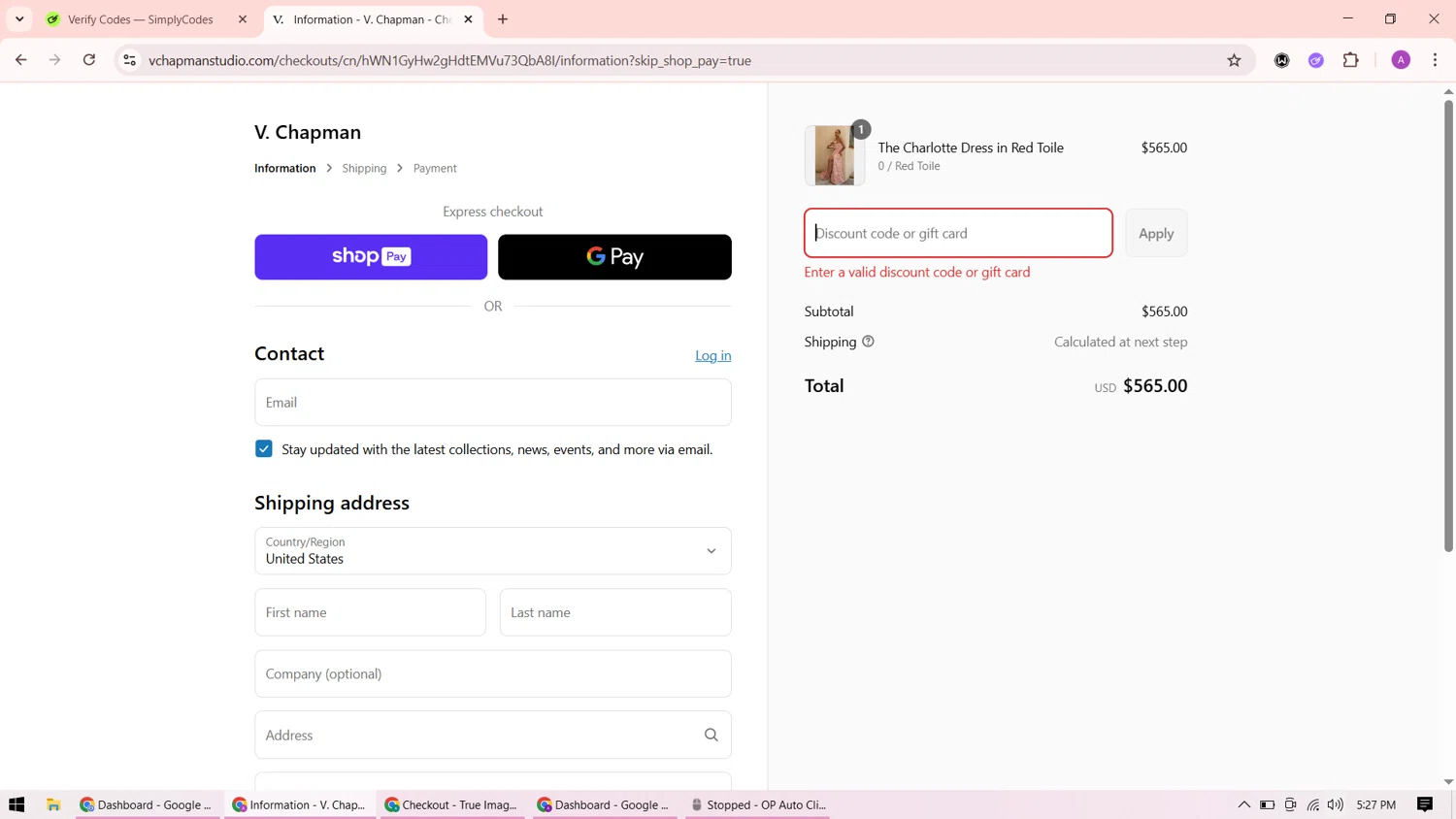The image size is (1456, 819).
Task: Focus the First name field
Action: click(x=370, y=612)
